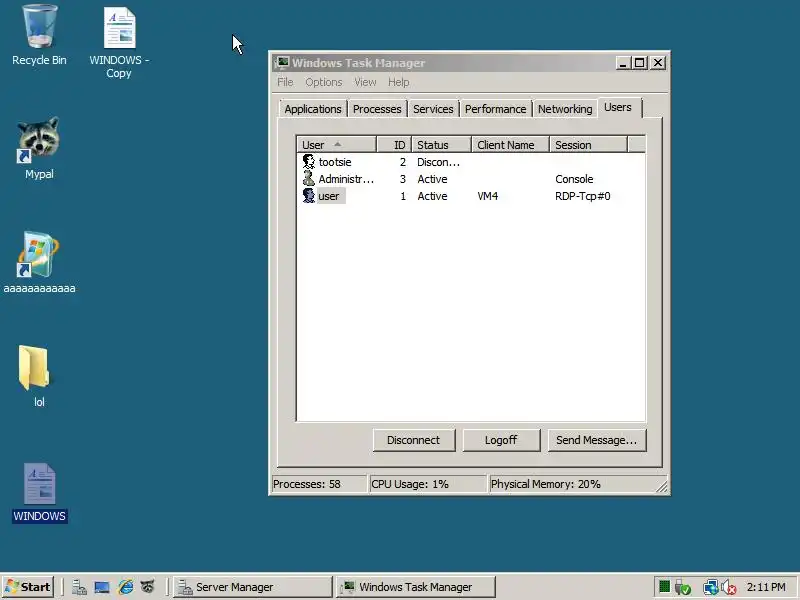This screenshot has width=800, height=600.
Task: Open the Options menu
Action: [324, 82]
